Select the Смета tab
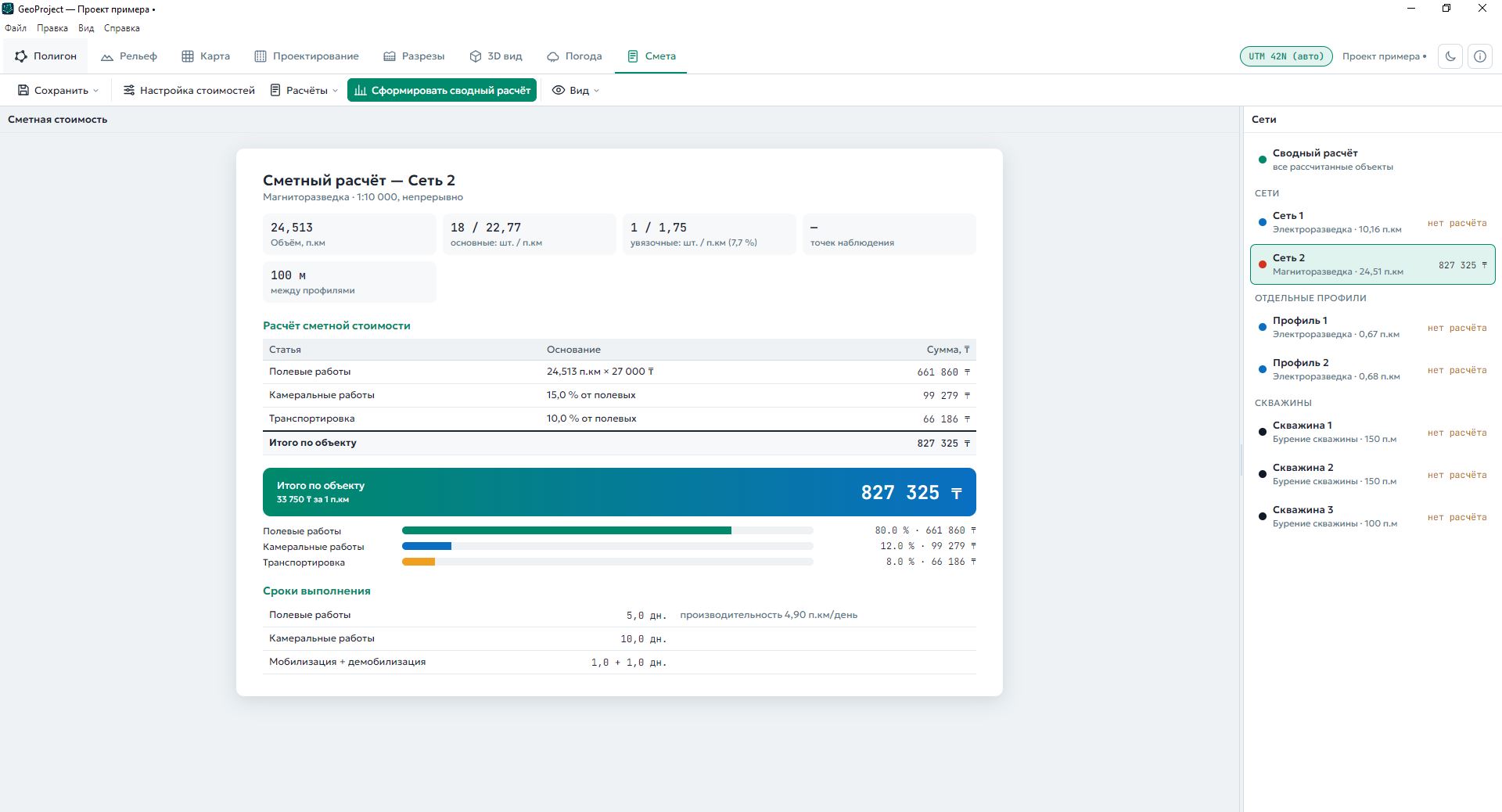 (651, 56)
